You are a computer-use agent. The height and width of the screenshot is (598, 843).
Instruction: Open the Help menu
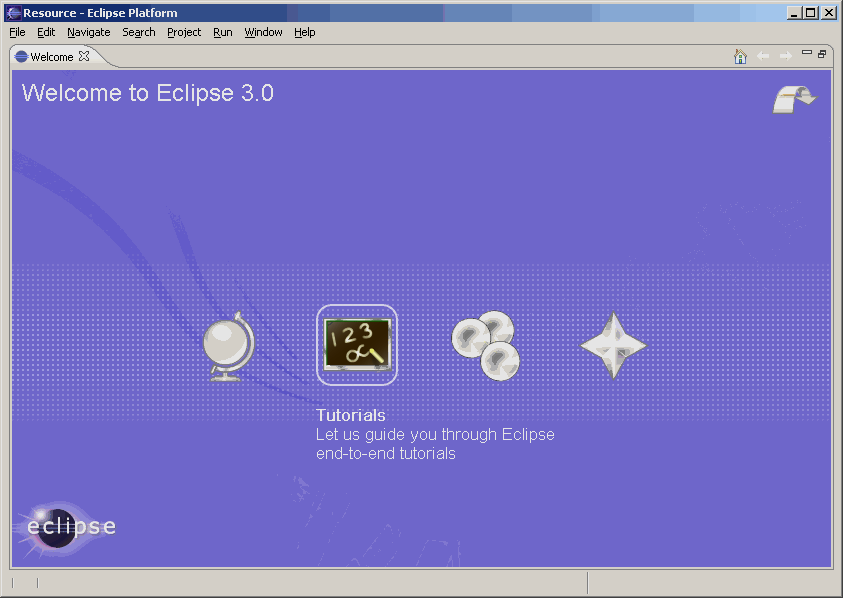304,32
